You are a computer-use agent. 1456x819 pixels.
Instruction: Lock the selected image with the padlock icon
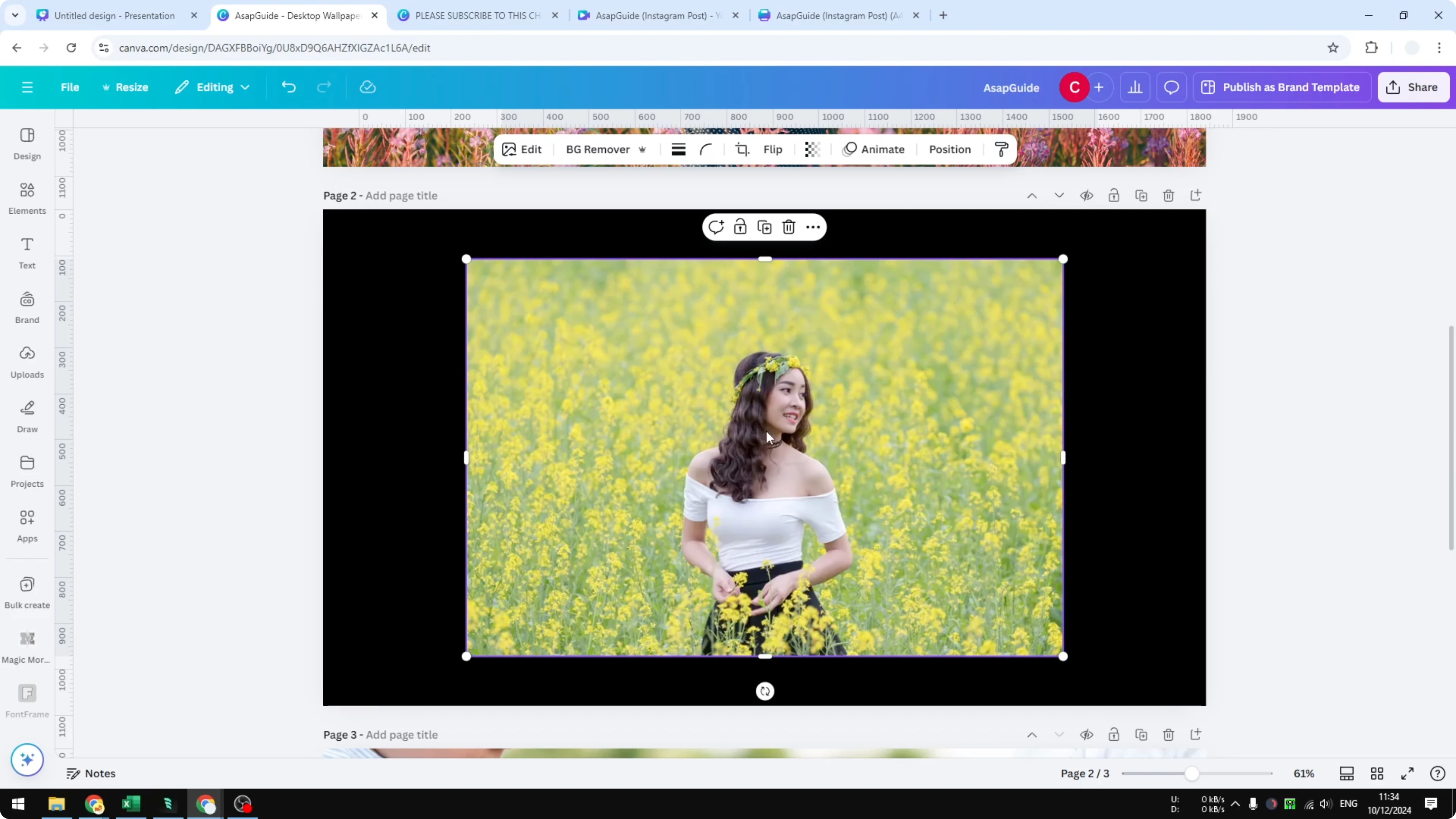tap(740, 226)
